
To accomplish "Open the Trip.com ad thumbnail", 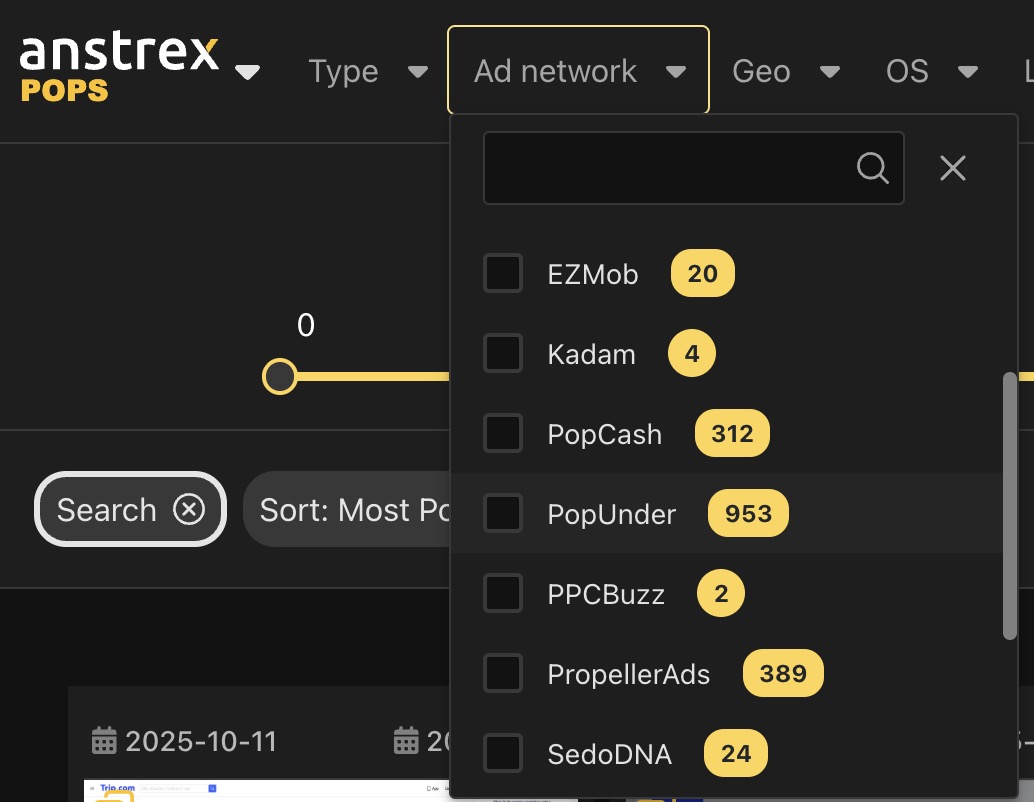I will [x=266, y=791].
